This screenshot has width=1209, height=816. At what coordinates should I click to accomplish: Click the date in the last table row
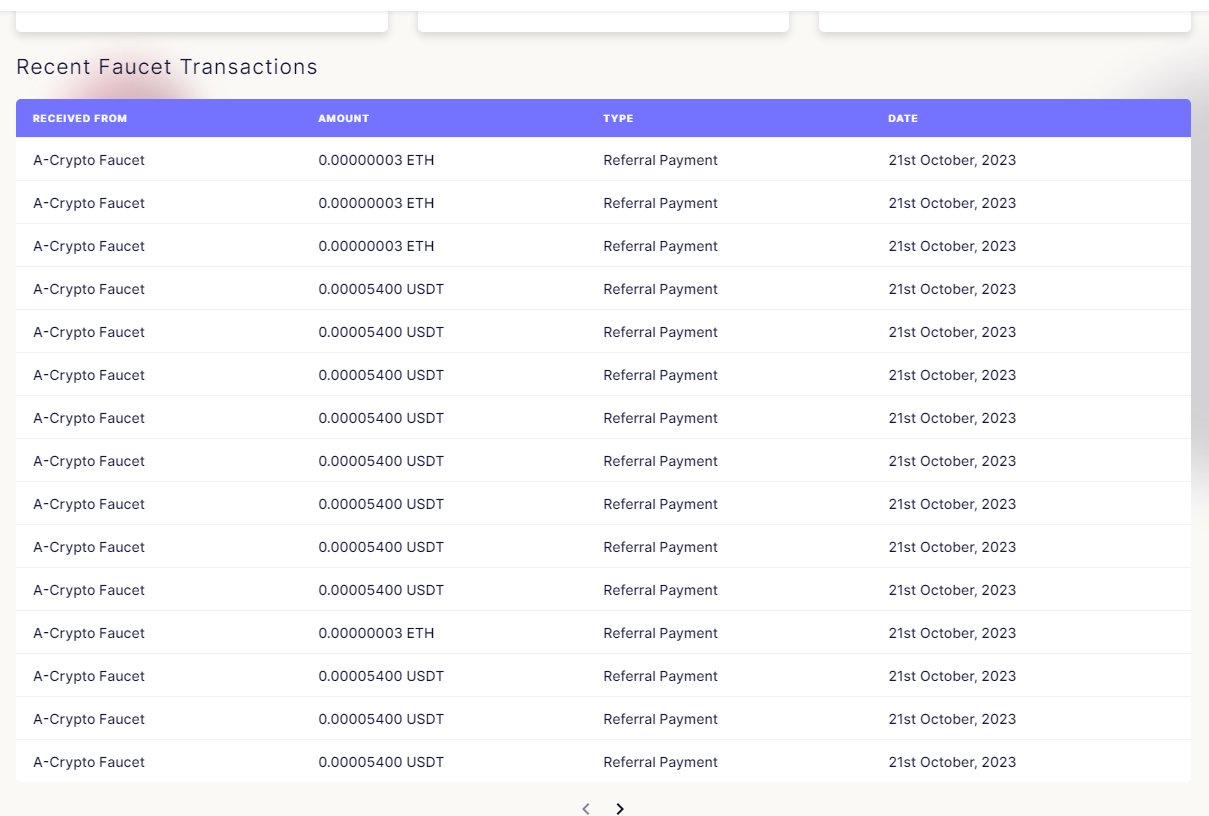(952, 762)
